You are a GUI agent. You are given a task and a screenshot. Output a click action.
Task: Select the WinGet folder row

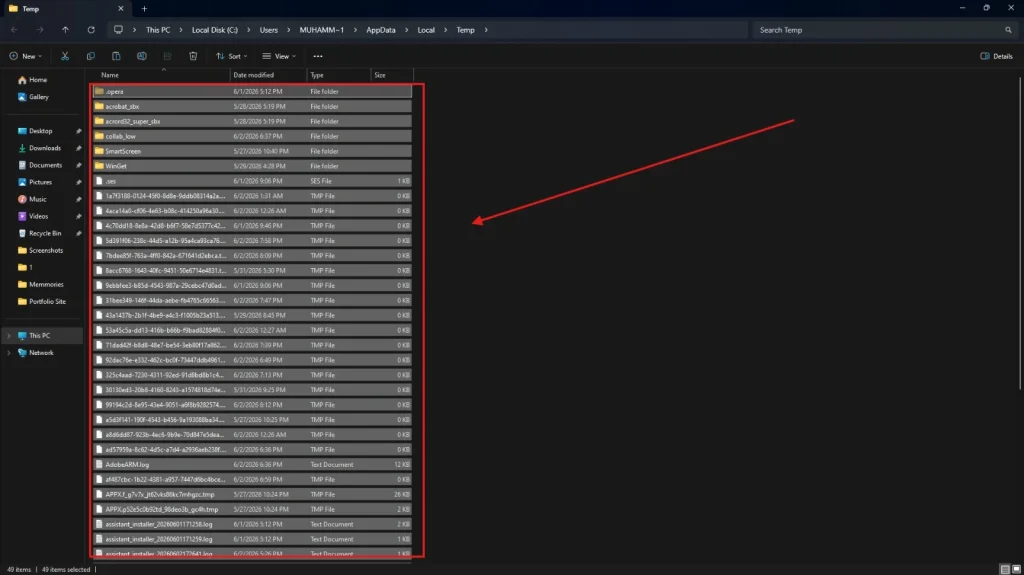[x=252, y=166]
